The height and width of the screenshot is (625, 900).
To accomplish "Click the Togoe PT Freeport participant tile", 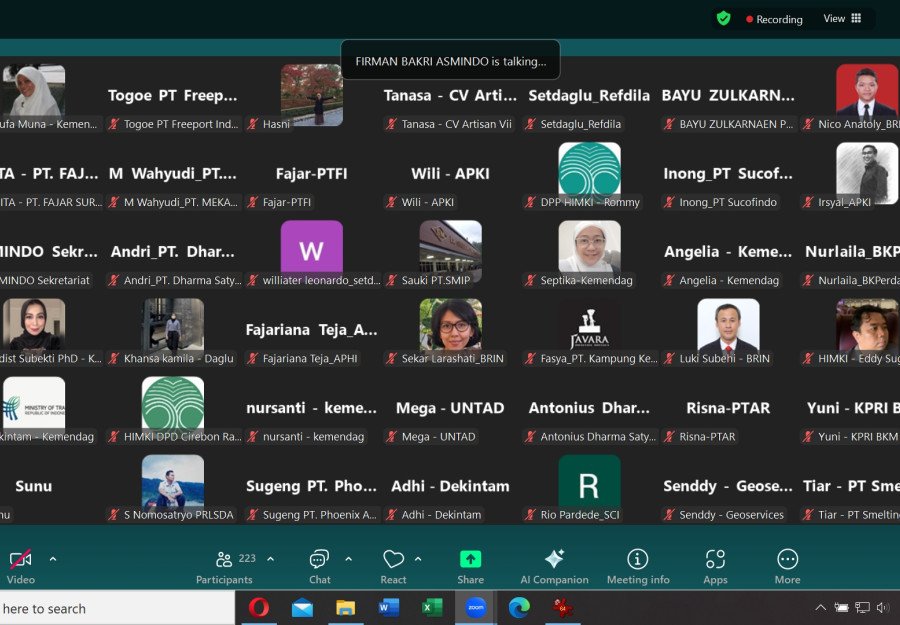I will 173,95.
